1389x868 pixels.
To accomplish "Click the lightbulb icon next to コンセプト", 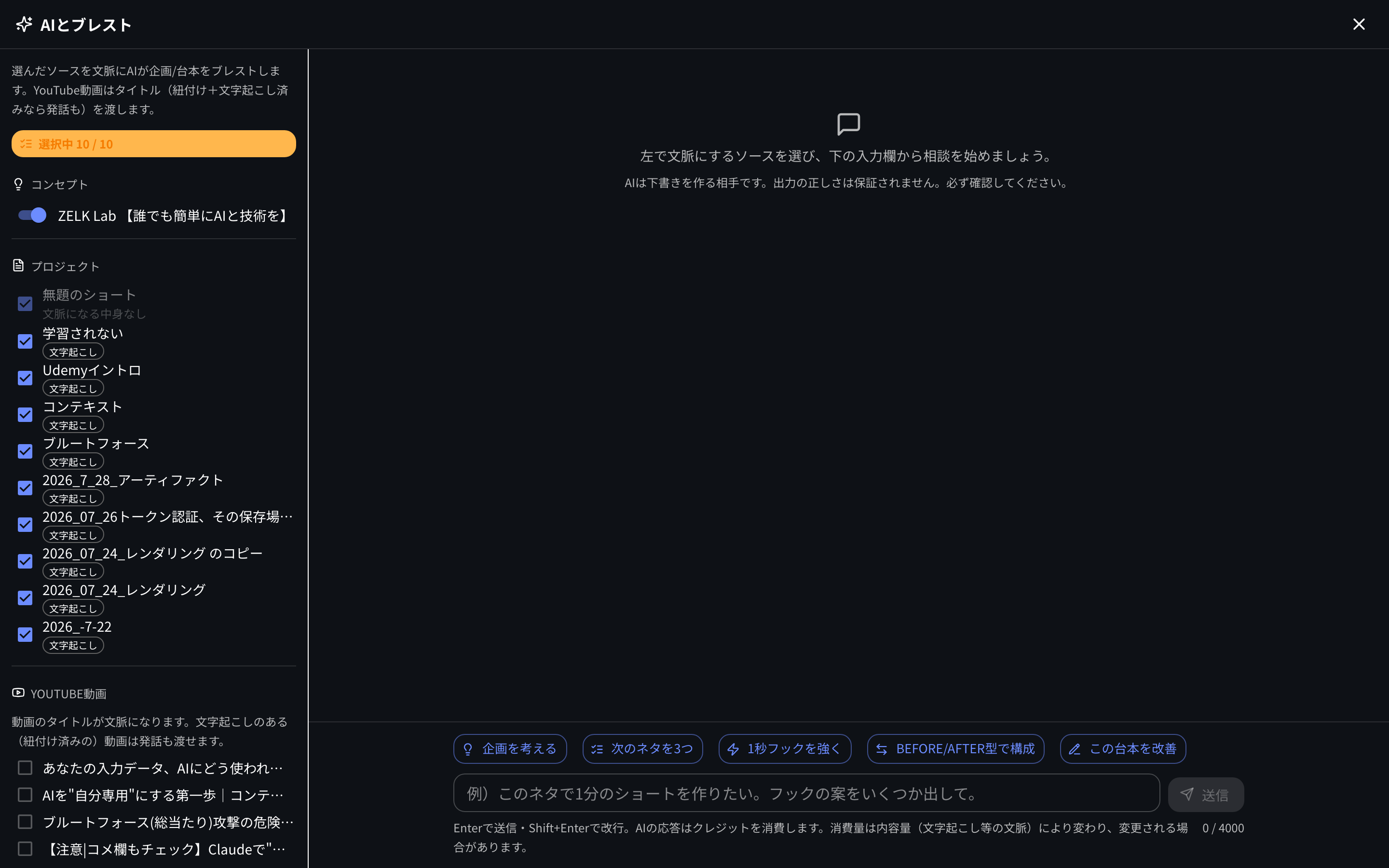I will 18,184.
